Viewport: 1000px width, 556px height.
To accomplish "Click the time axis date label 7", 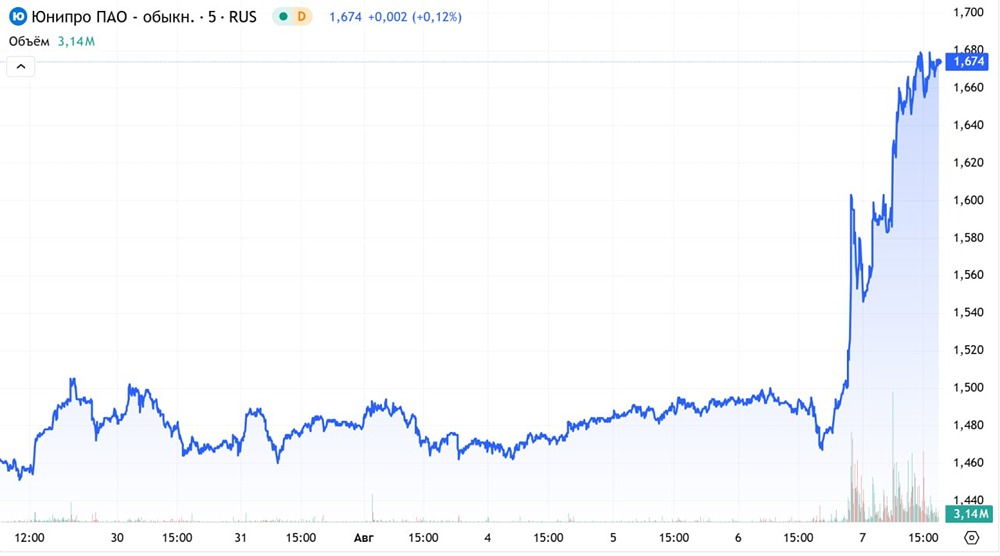I will tap(862, 538).
